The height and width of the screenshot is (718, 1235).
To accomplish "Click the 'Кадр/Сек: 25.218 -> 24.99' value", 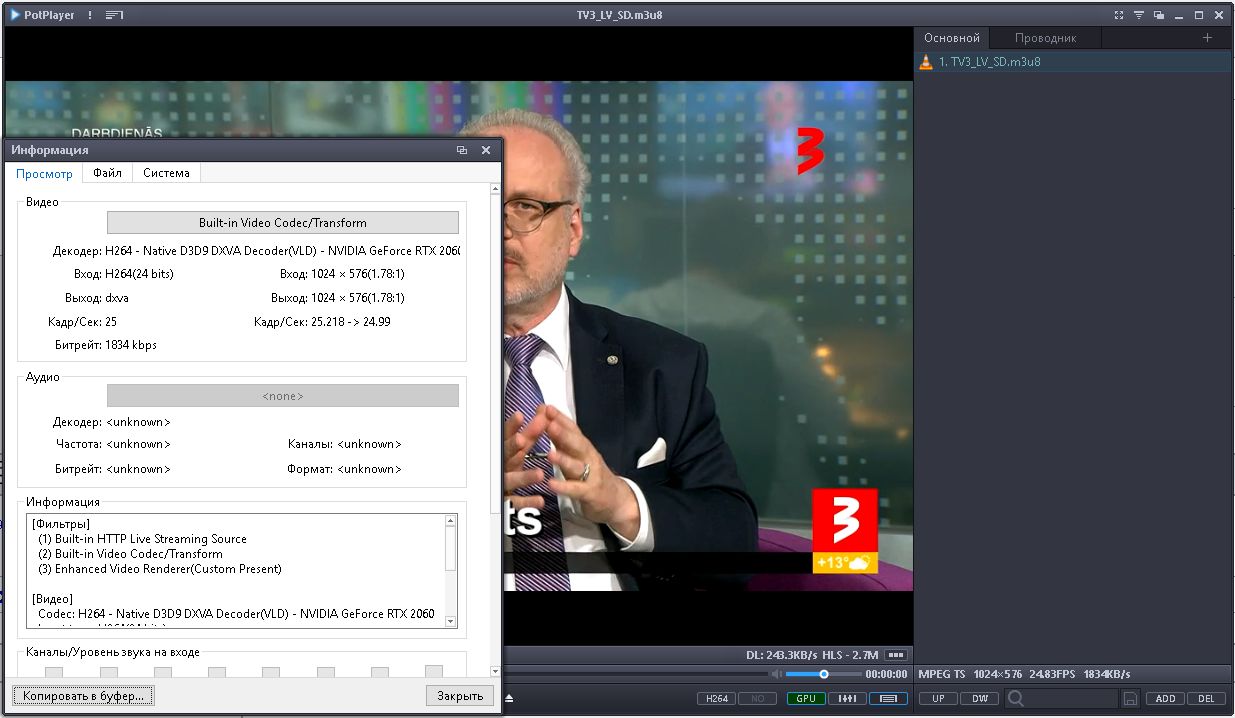I will [322, 322].
